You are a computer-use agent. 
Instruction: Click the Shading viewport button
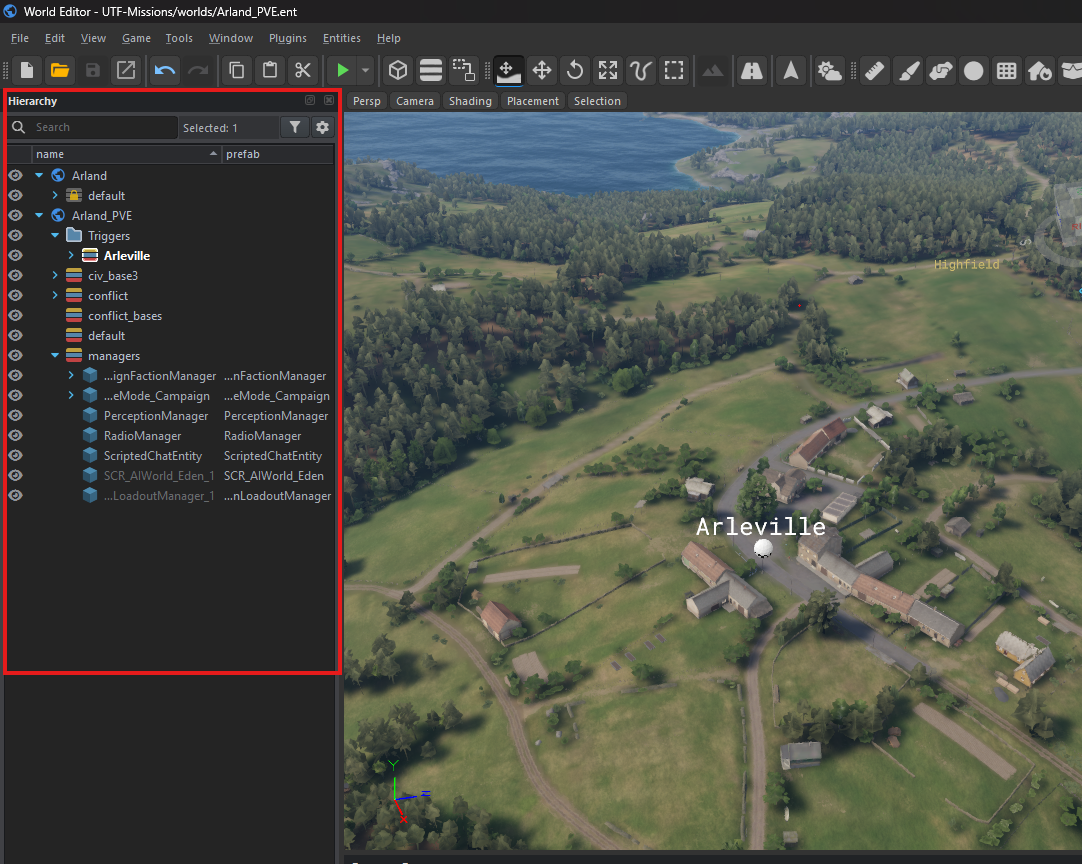(470, 101)
